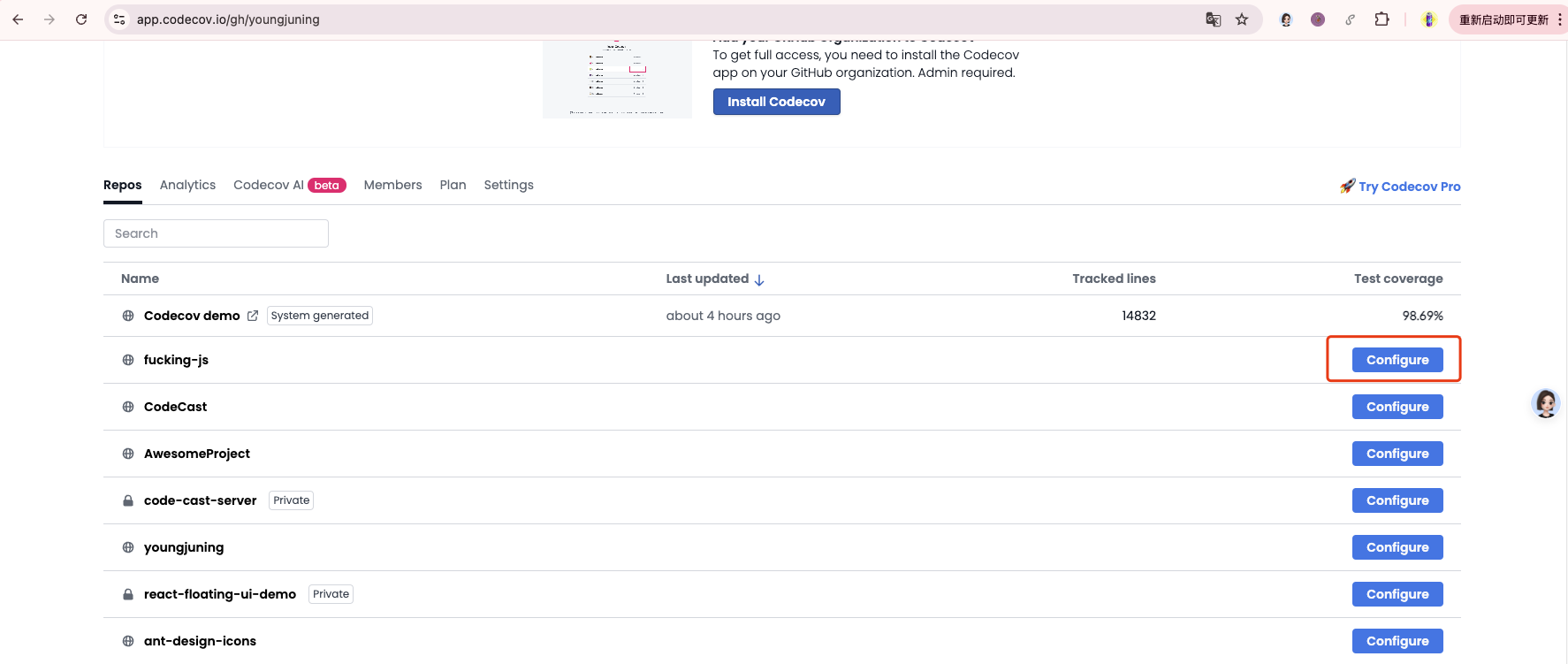The height and width of the screenshot is (664, 1568).
Task: Click the globe icon beside Codecov demo
Action: [x=128, y=316]
